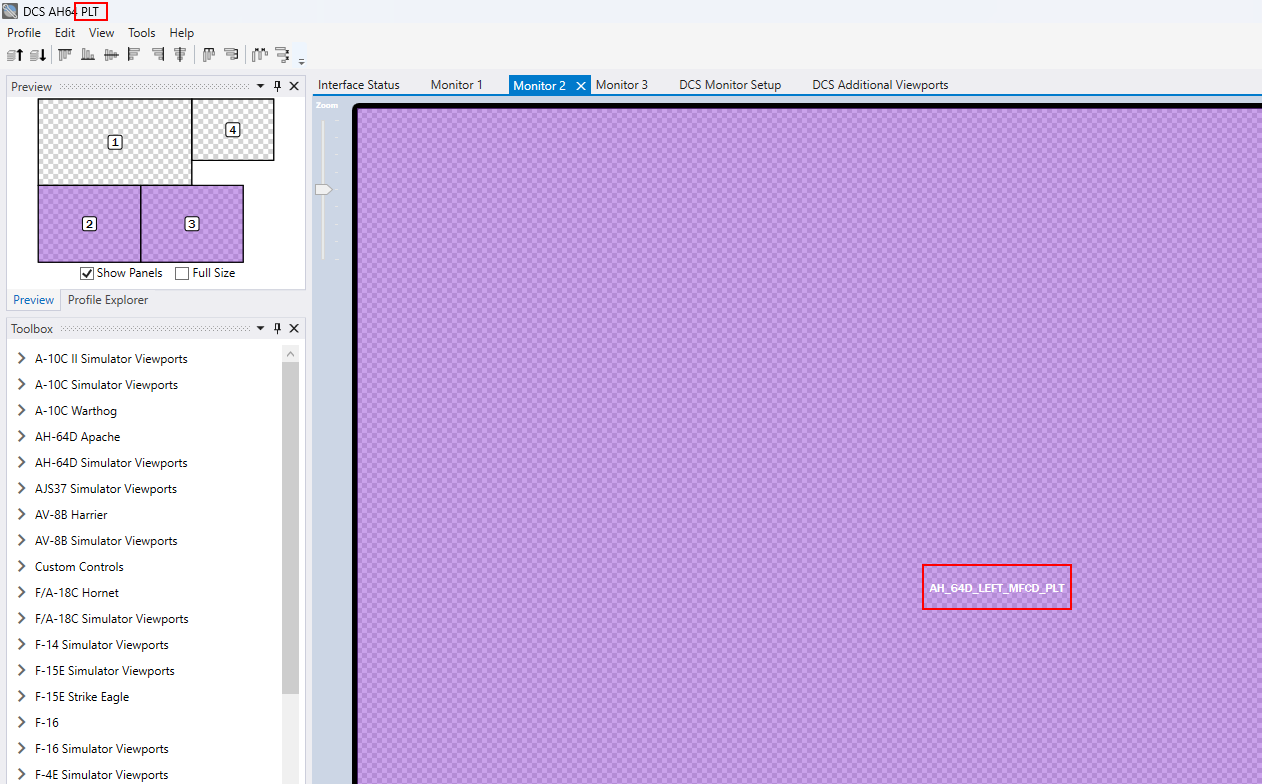Open the View menu
This screenshot has width=1262, height=784.
coord(101,33)
